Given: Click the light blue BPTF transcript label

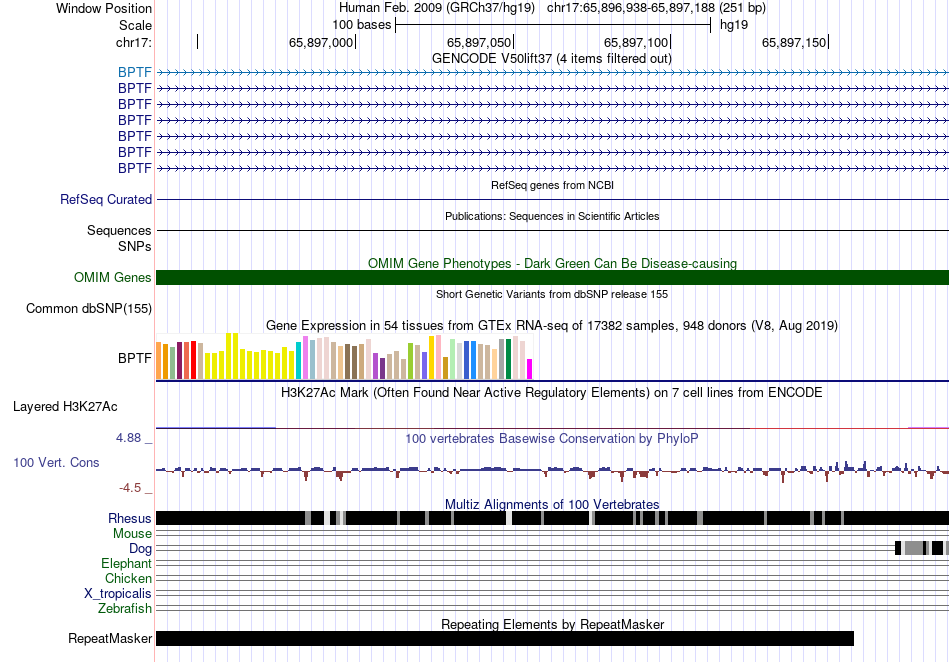Looking at the screenshot, I should click(135, 73).
